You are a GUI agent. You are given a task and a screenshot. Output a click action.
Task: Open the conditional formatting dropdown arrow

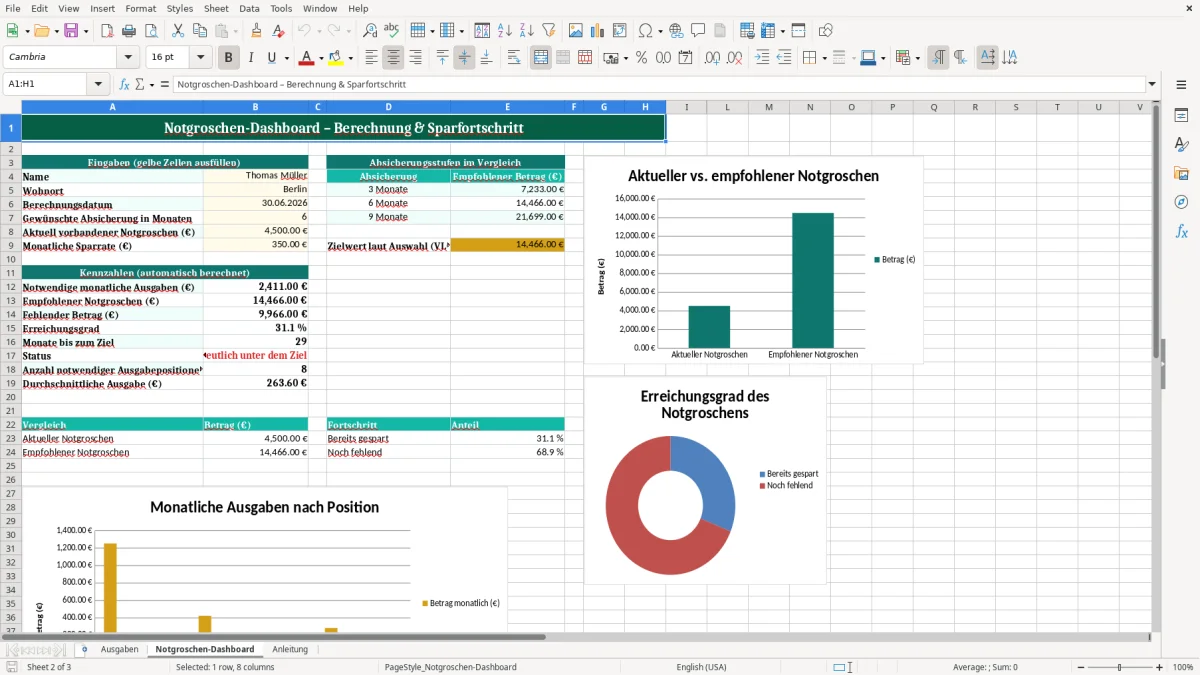click(x=917, y=58)
